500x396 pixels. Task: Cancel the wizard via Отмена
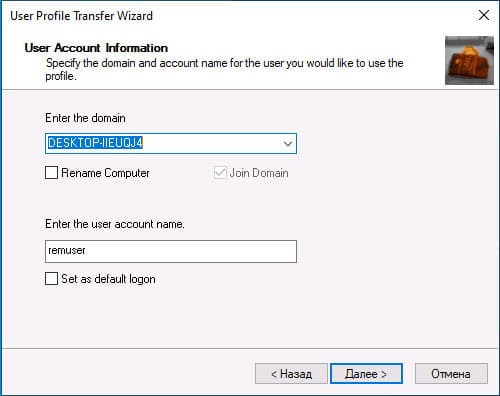coord(451,373)
